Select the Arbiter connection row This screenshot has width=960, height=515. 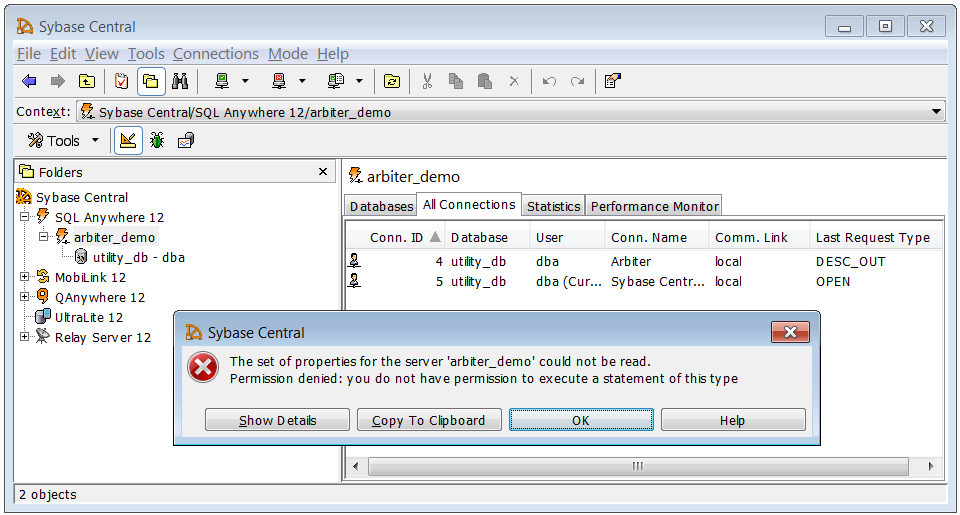click(643, 261)
